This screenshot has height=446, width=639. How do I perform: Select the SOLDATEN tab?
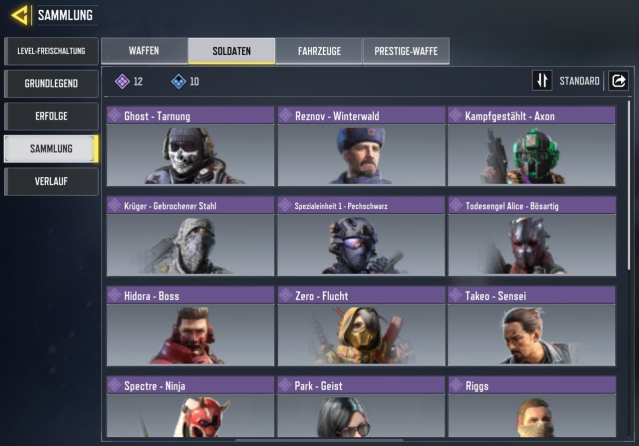(x=231, y=51)
